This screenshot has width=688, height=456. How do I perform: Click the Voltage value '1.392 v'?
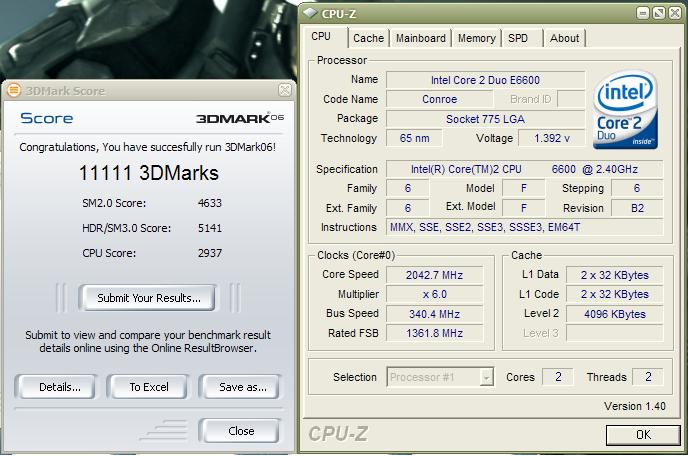click(x=552, y=138)
